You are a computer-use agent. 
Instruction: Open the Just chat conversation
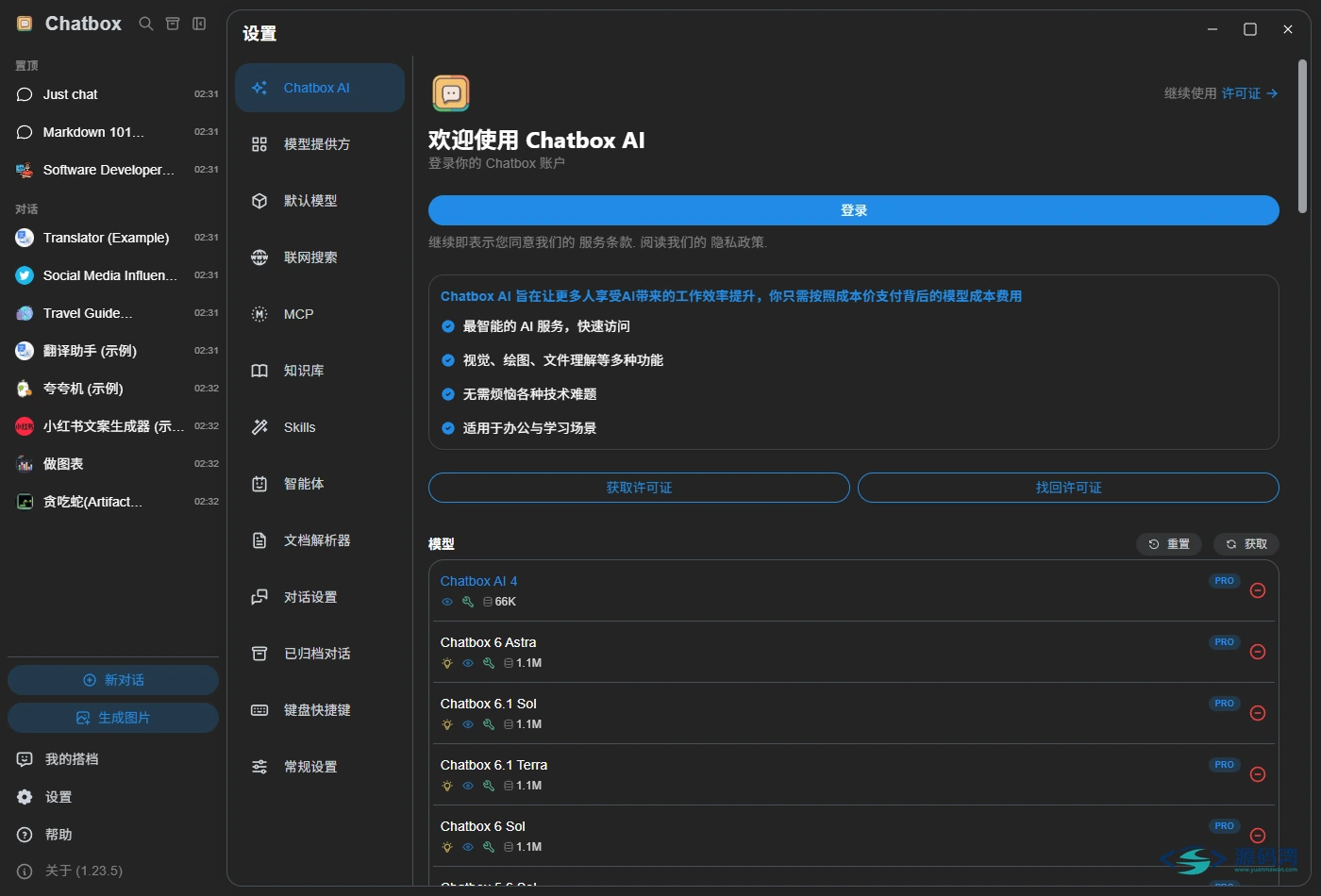coord(113,94)
